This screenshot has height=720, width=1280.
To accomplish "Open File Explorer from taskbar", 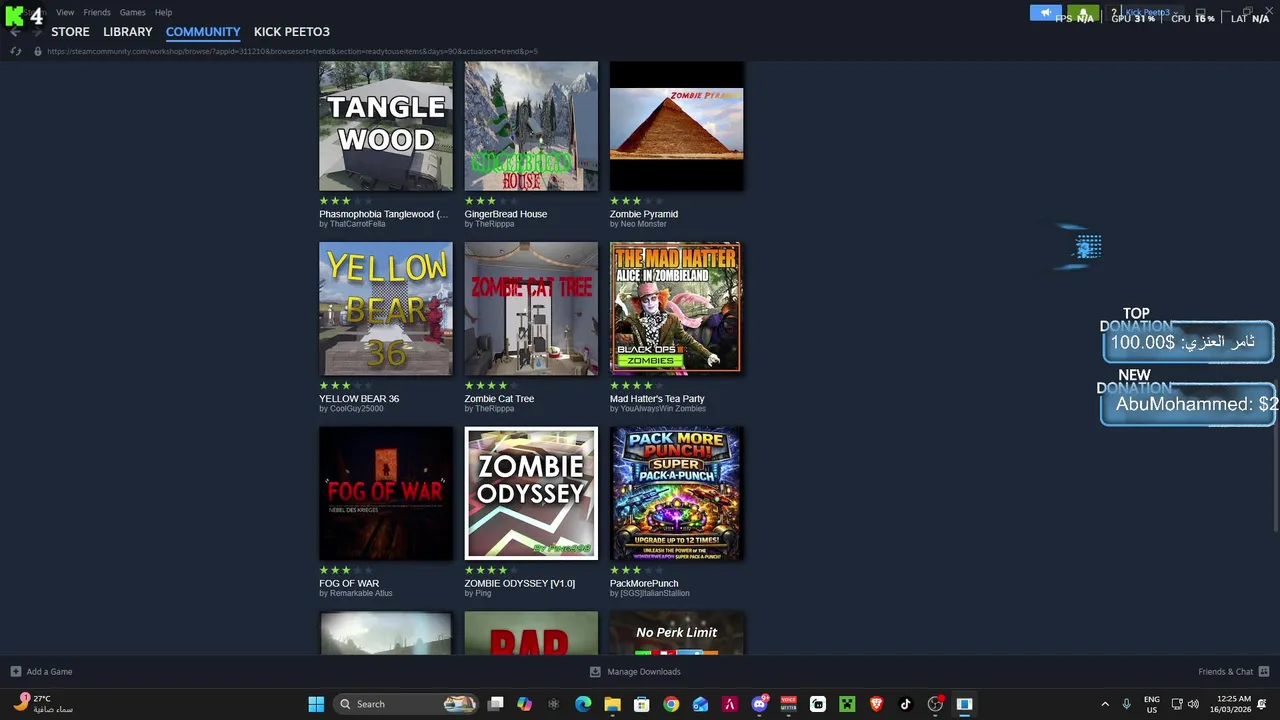I will [x=612, y=704].
